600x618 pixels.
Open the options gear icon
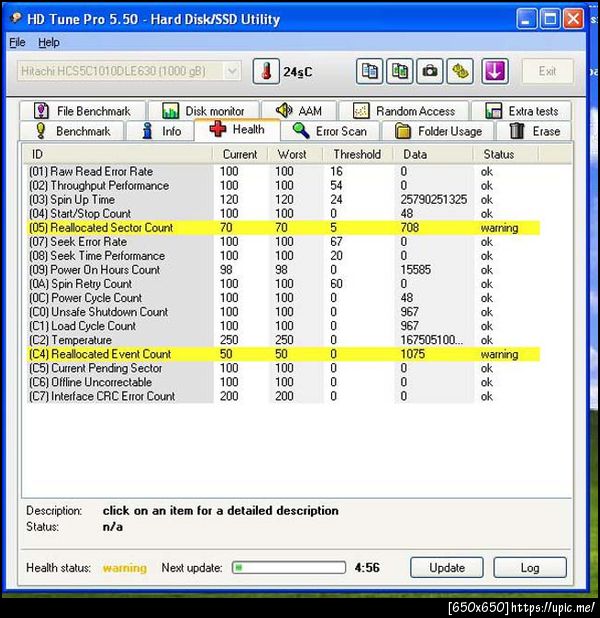pyautogui.click(x=460, y=71)
